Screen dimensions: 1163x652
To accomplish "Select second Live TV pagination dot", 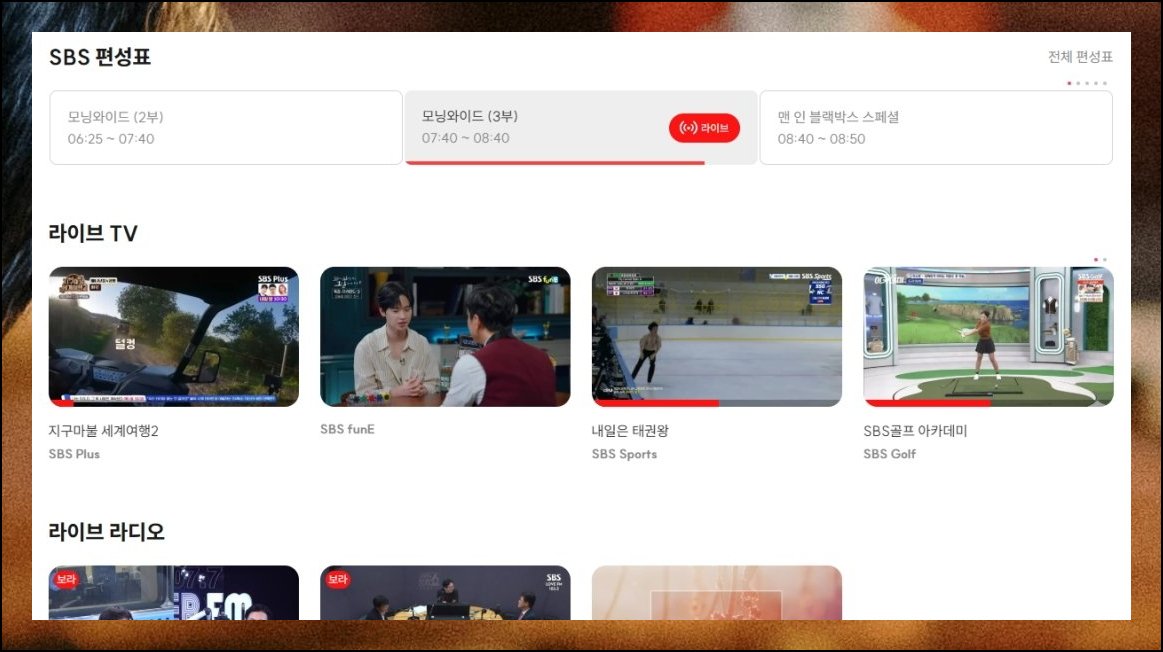I will [1104, 260].
